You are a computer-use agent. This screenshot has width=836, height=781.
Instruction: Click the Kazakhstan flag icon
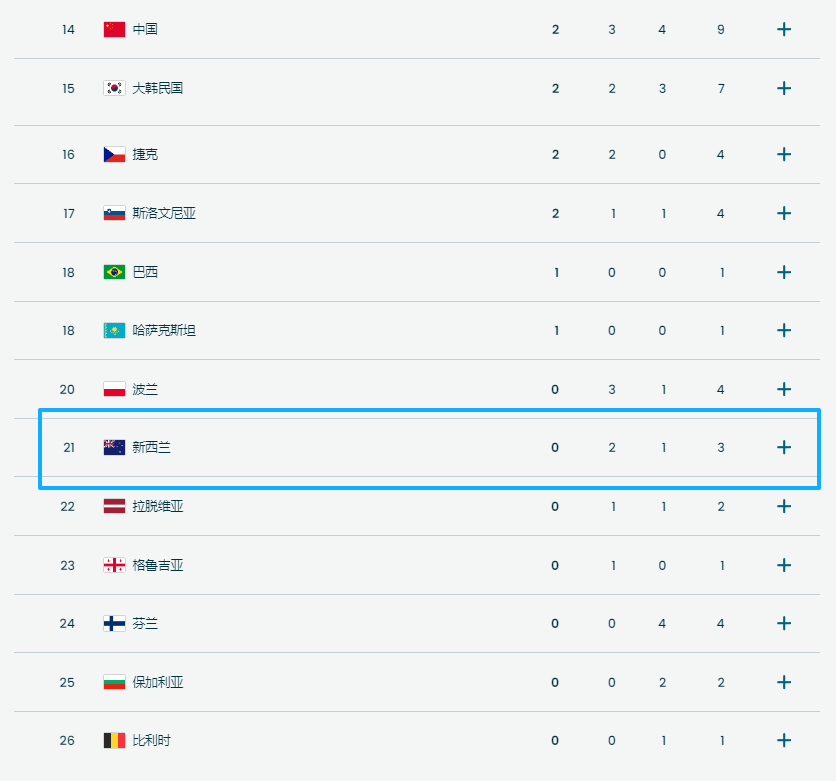pos(114,330)
